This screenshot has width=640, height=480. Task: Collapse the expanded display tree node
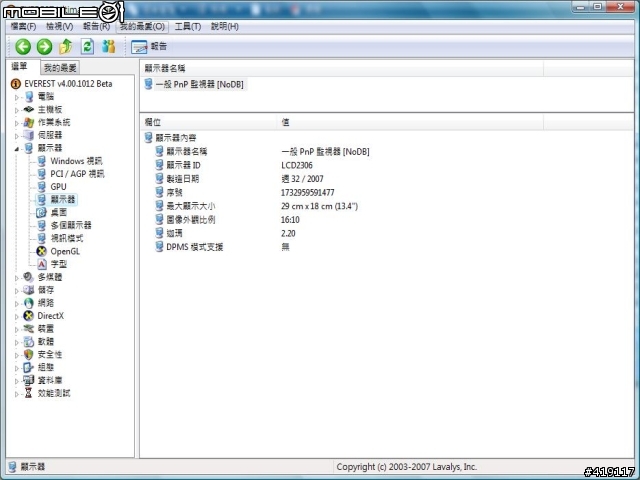[17, 149]
